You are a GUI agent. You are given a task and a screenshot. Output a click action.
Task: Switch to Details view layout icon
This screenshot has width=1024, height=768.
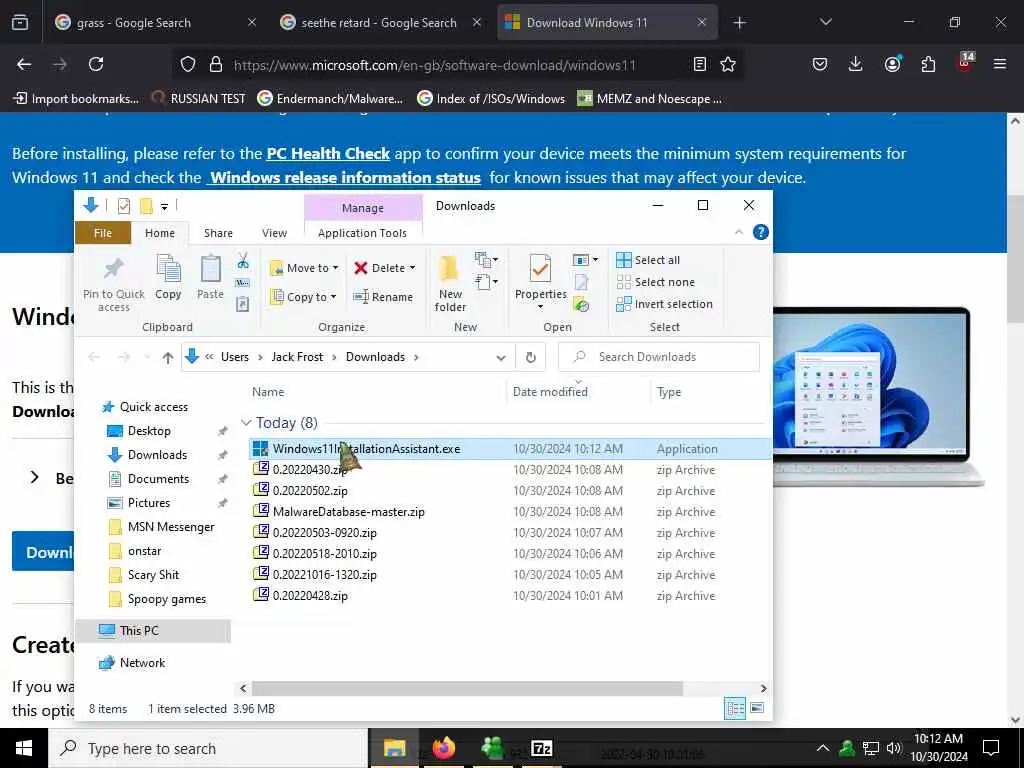[x=735, y=709]
